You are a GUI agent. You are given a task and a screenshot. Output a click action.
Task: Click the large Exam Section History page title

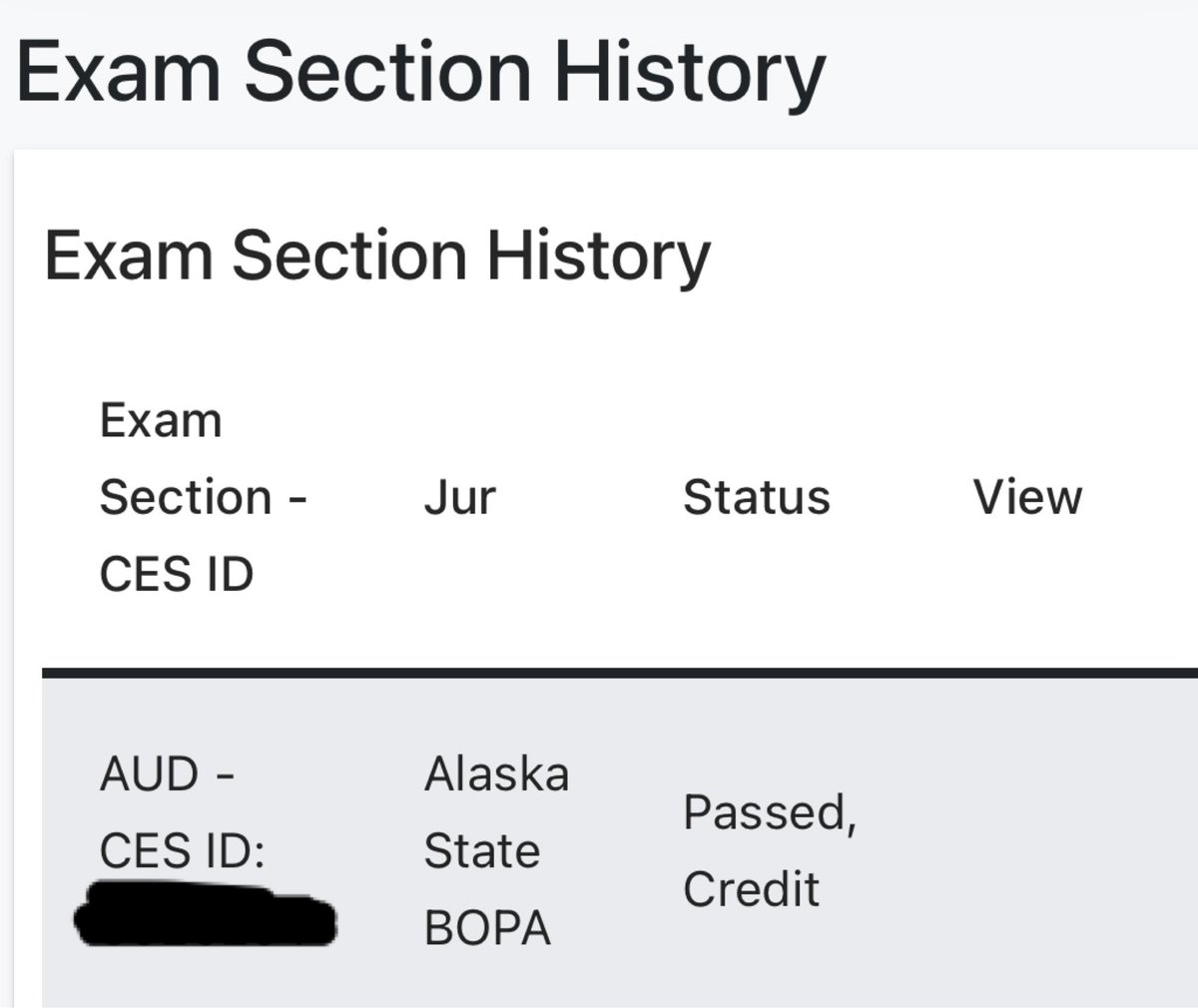pos(420,74)
